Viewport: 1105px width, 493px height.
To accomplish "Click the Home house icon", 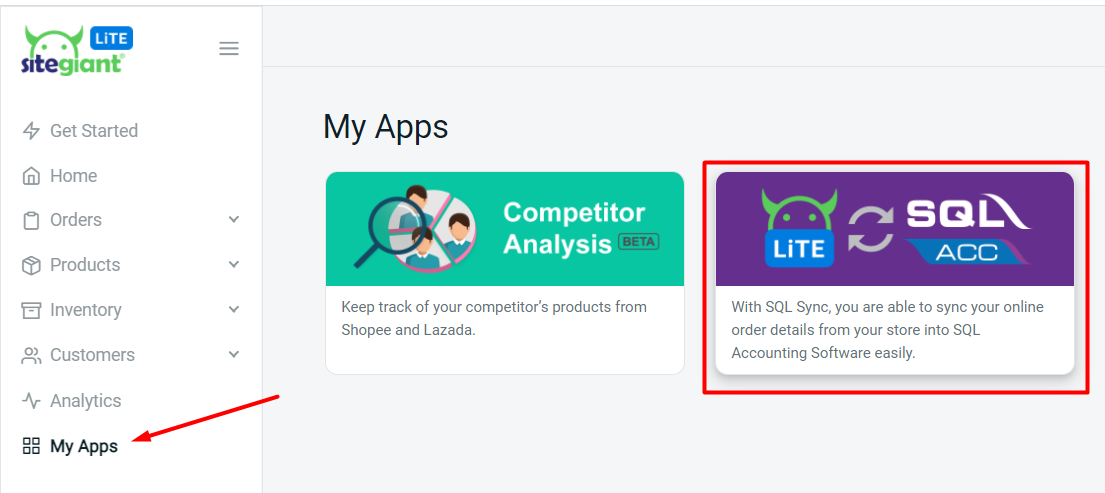I will (31, 176).
